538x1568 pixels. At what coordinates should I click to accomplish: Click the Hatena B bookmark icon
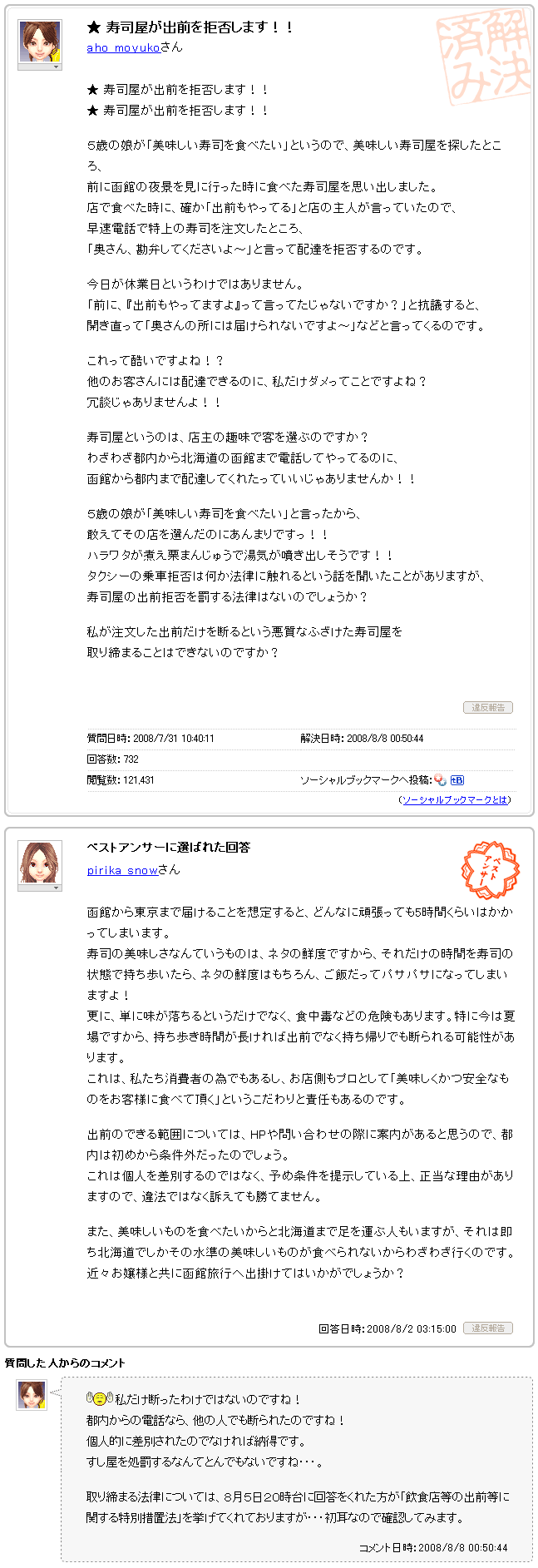click(457, 779)
